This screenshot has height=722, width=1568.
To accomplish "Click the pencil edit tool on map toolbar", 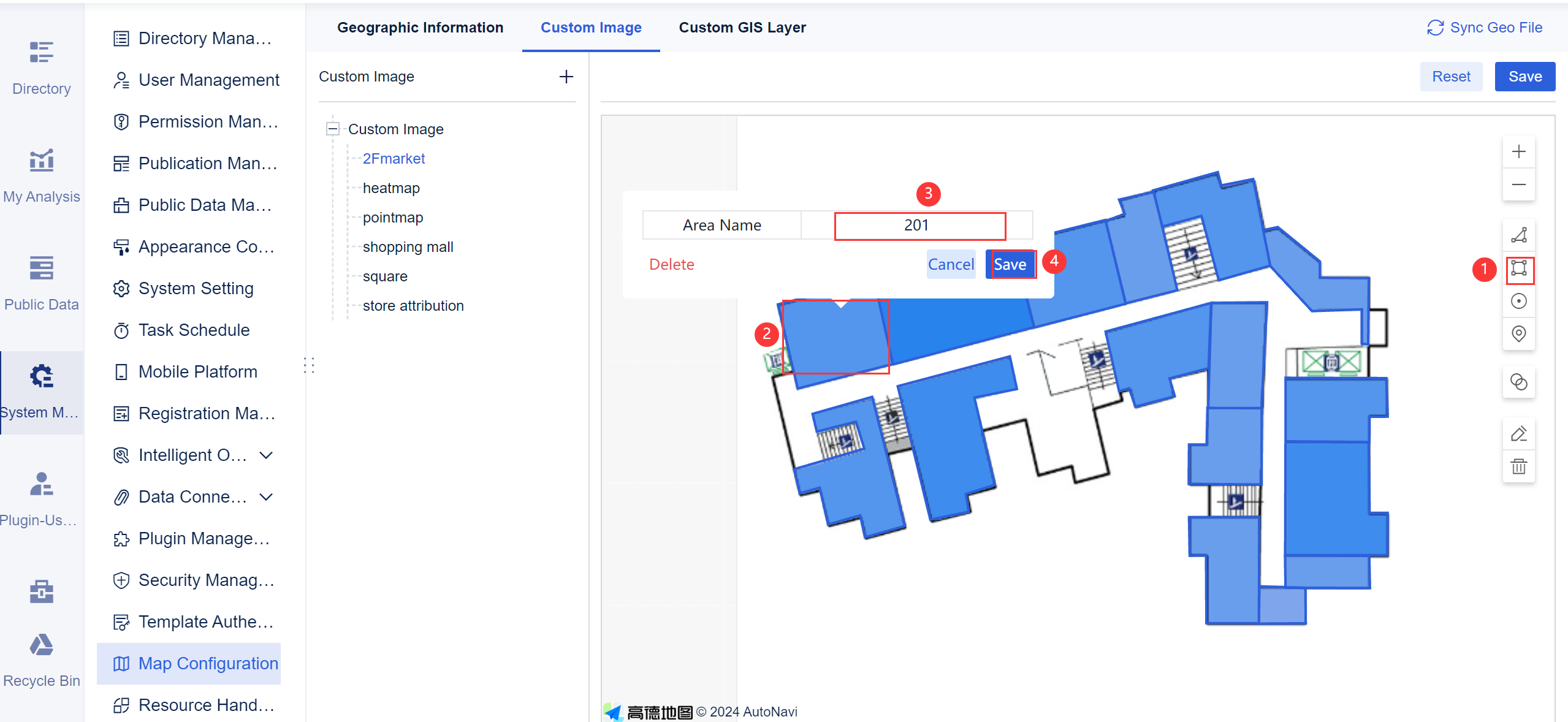I will tap(1519, 433).
